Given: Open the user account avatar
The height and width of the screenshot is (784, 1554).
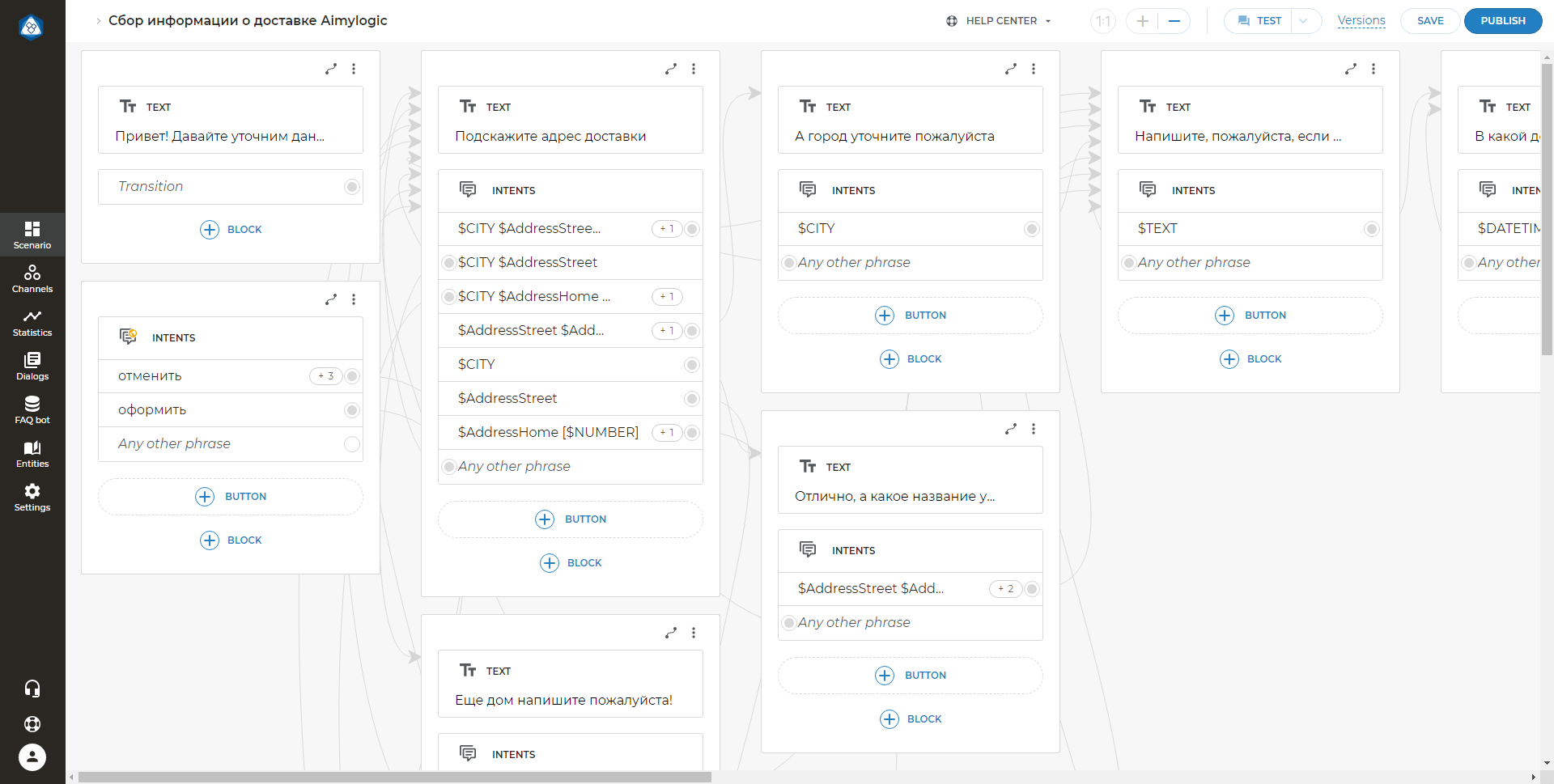Looking at the screenshot, I should (x=32, y=757).
